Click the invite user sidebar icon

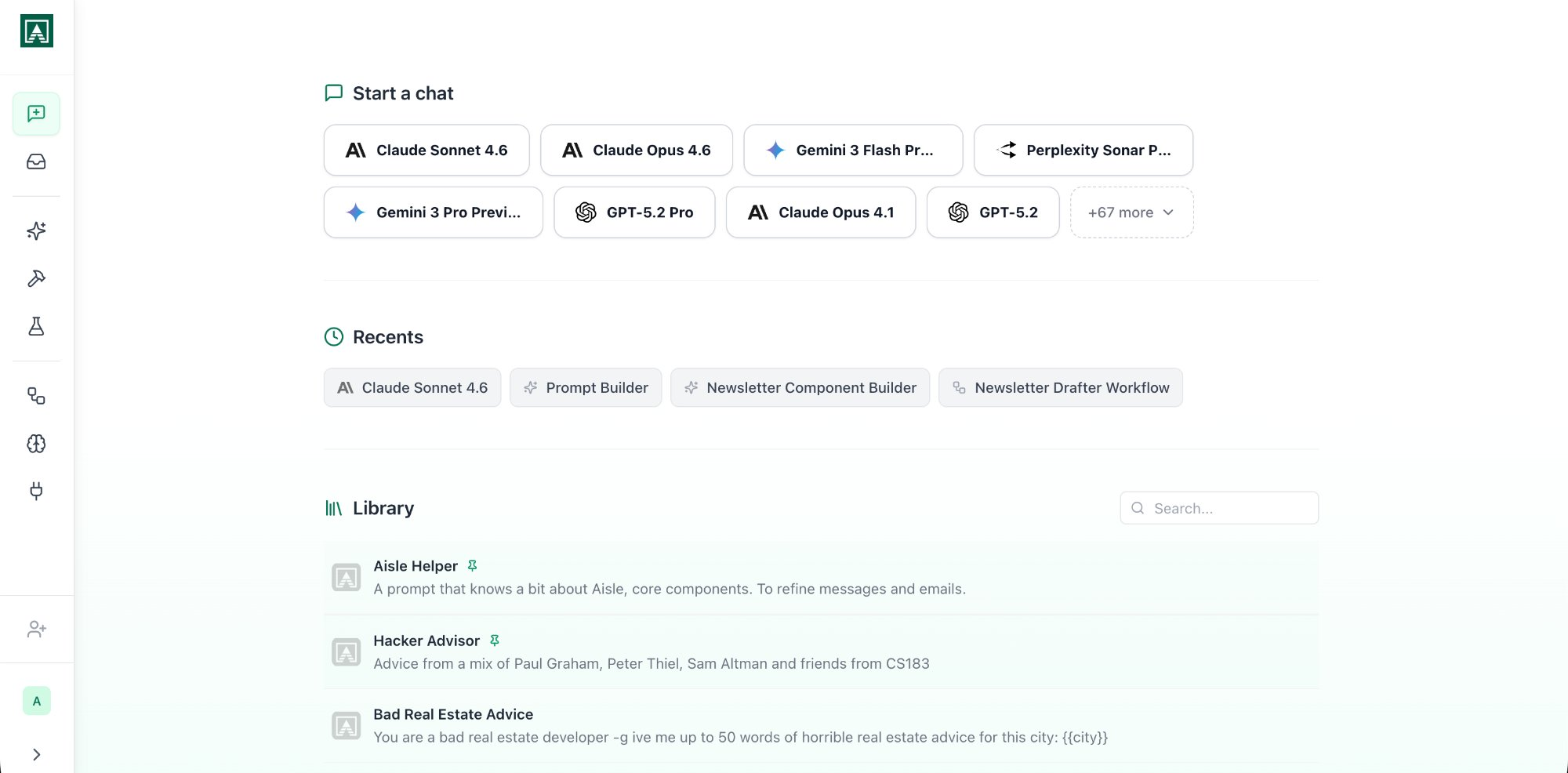click(37, 629)
